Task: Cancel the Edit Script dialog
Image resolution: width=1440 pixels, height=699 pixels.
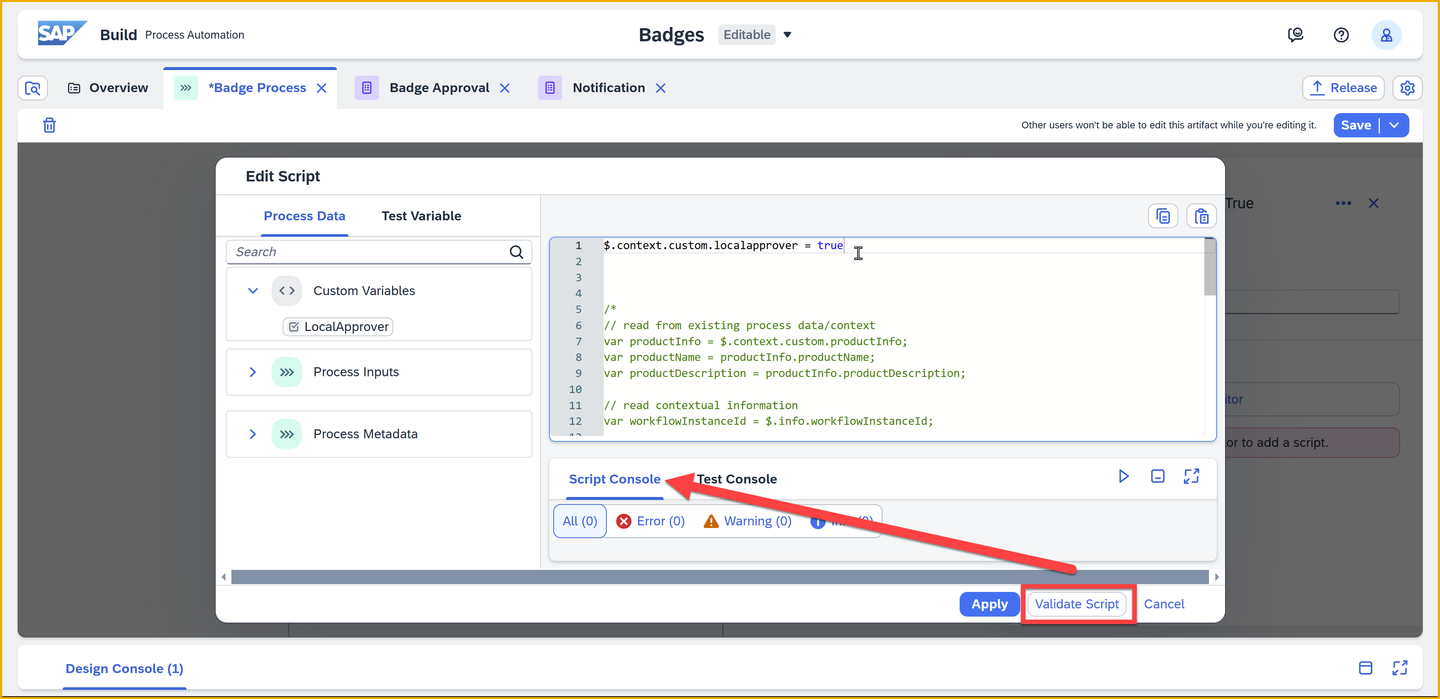Action: click(x=1164, y=604)
